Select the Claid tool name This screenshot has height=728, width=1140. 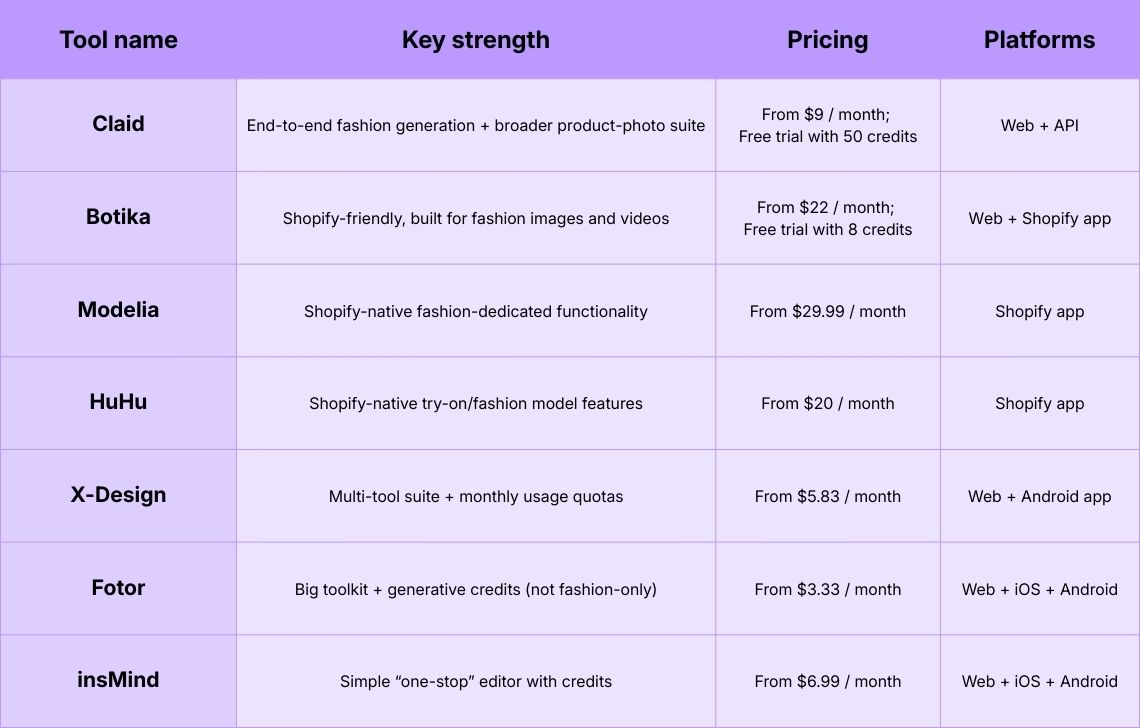pos(118,124)
